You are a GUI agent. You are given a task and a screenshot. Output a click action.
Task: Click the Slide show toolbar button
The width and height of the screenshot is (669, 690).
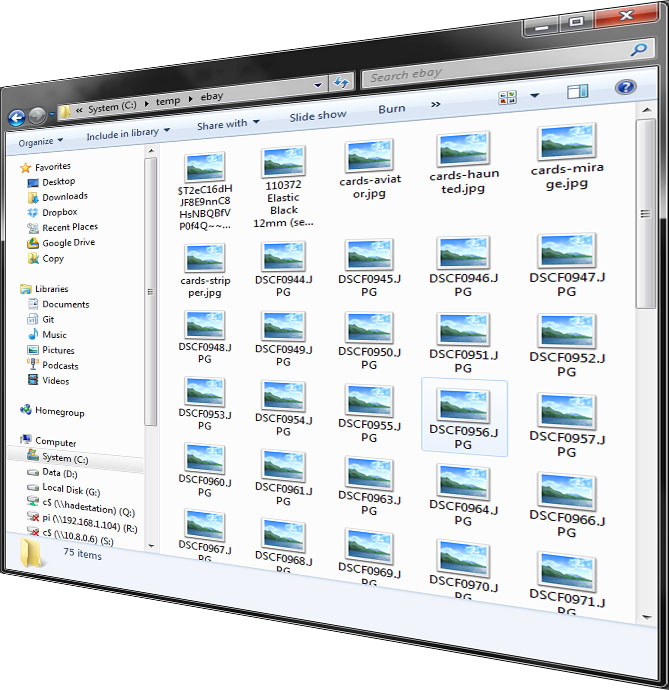[x=318, y=116]
